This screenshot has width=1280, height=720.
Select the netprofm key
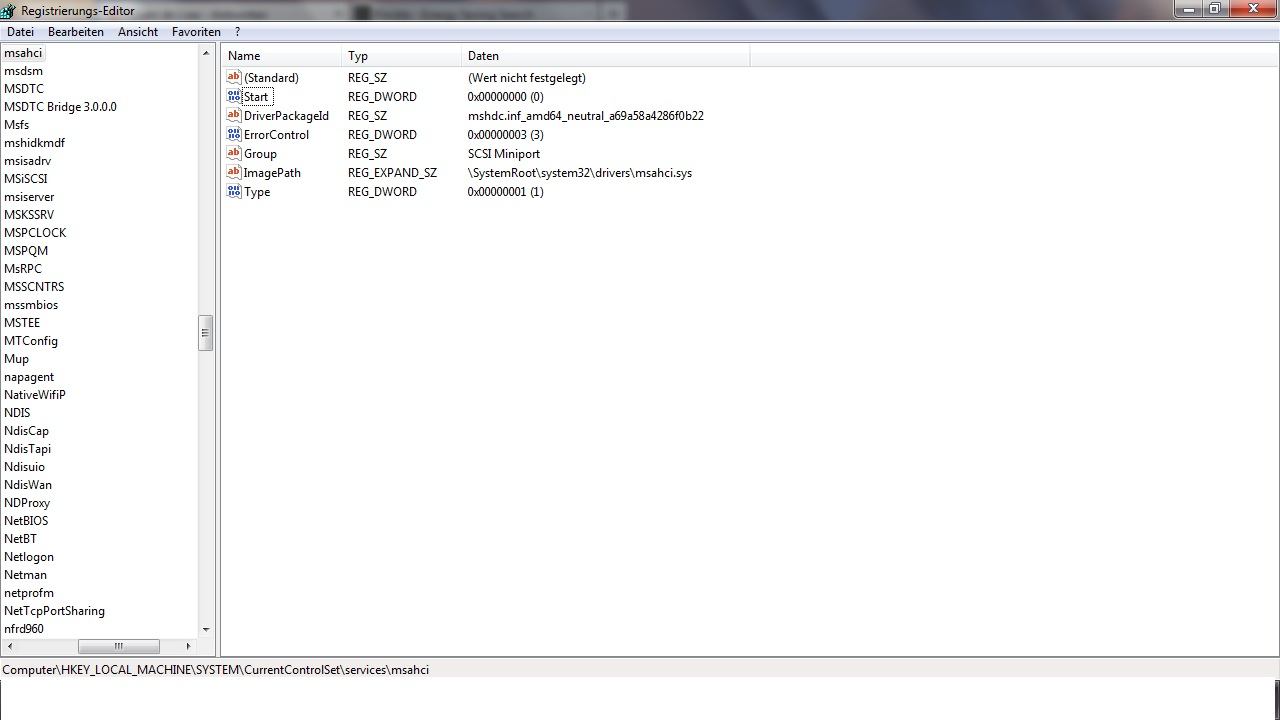[x=29, y=593]
